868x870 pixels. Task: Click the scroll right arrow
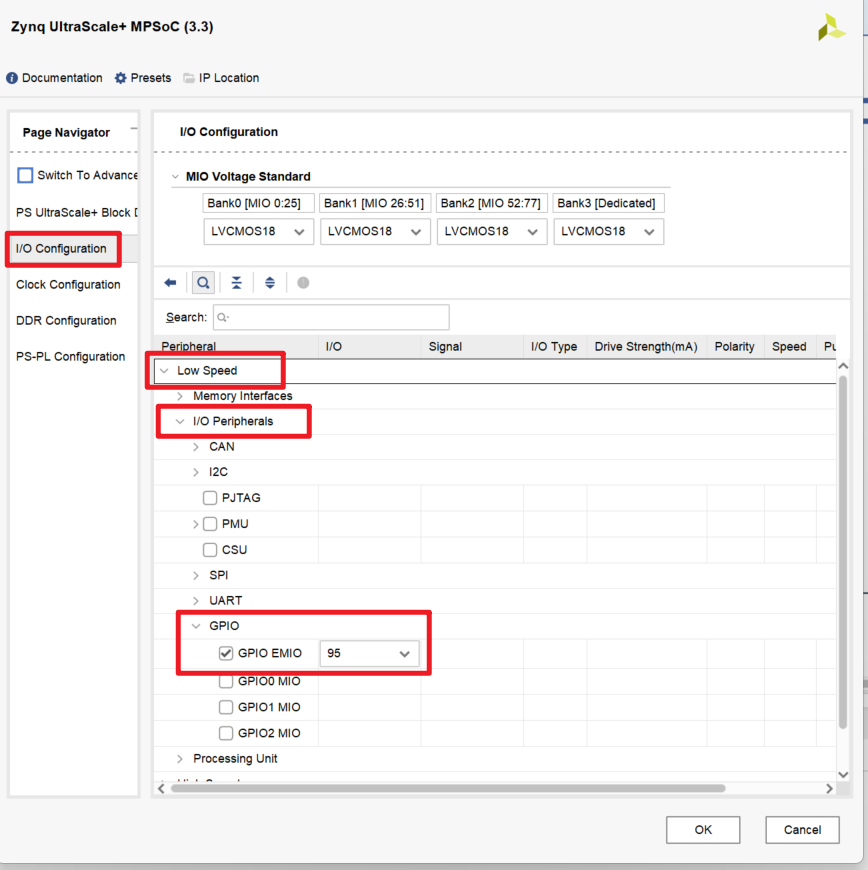coord(830,788)
